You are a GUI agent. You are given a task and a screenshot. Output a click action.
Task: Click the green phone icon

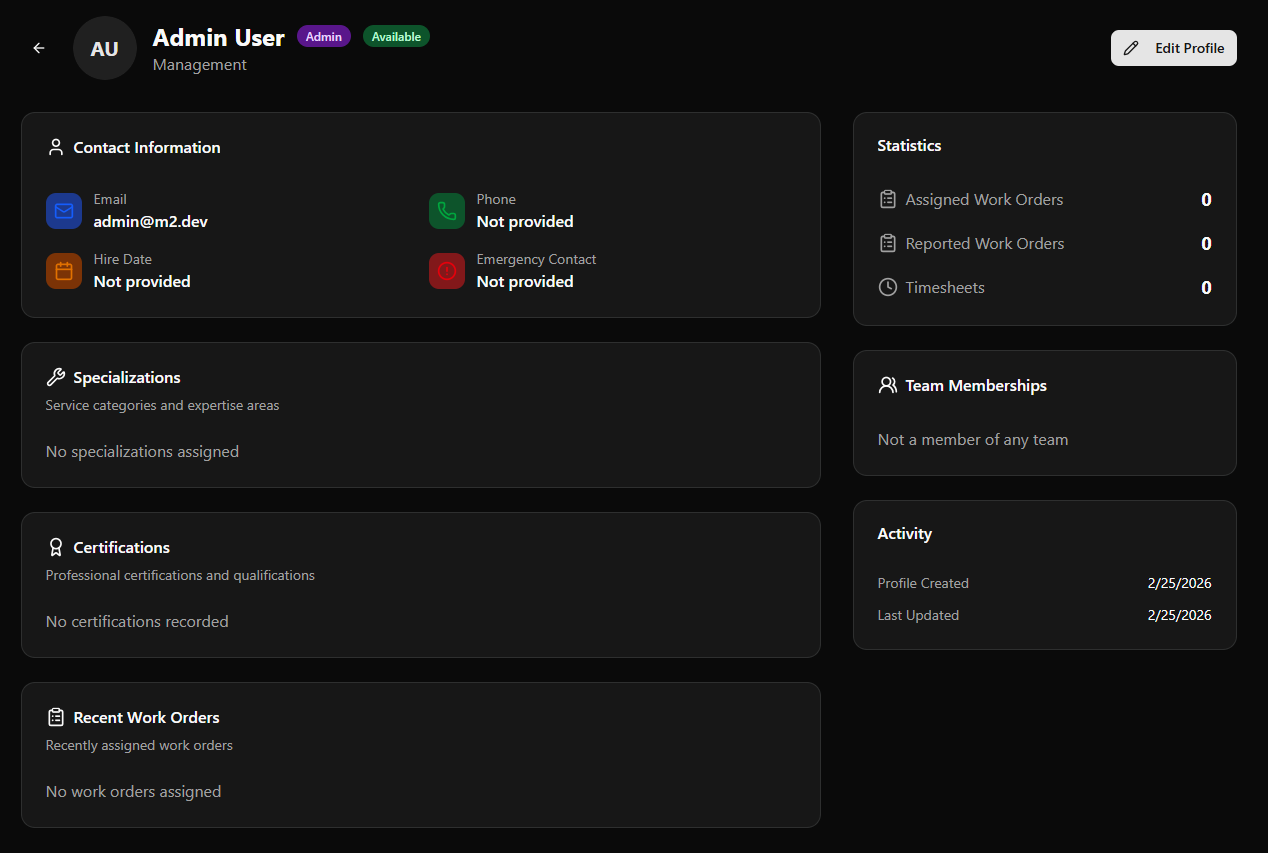pyautogui.click(x=447, y=211)
